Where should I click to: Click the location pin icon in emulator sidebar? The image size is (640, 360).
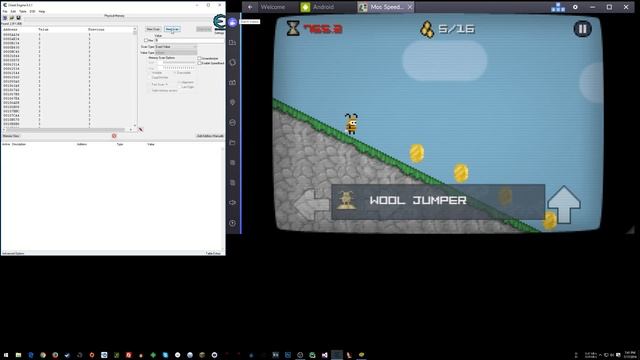(233, 102)
